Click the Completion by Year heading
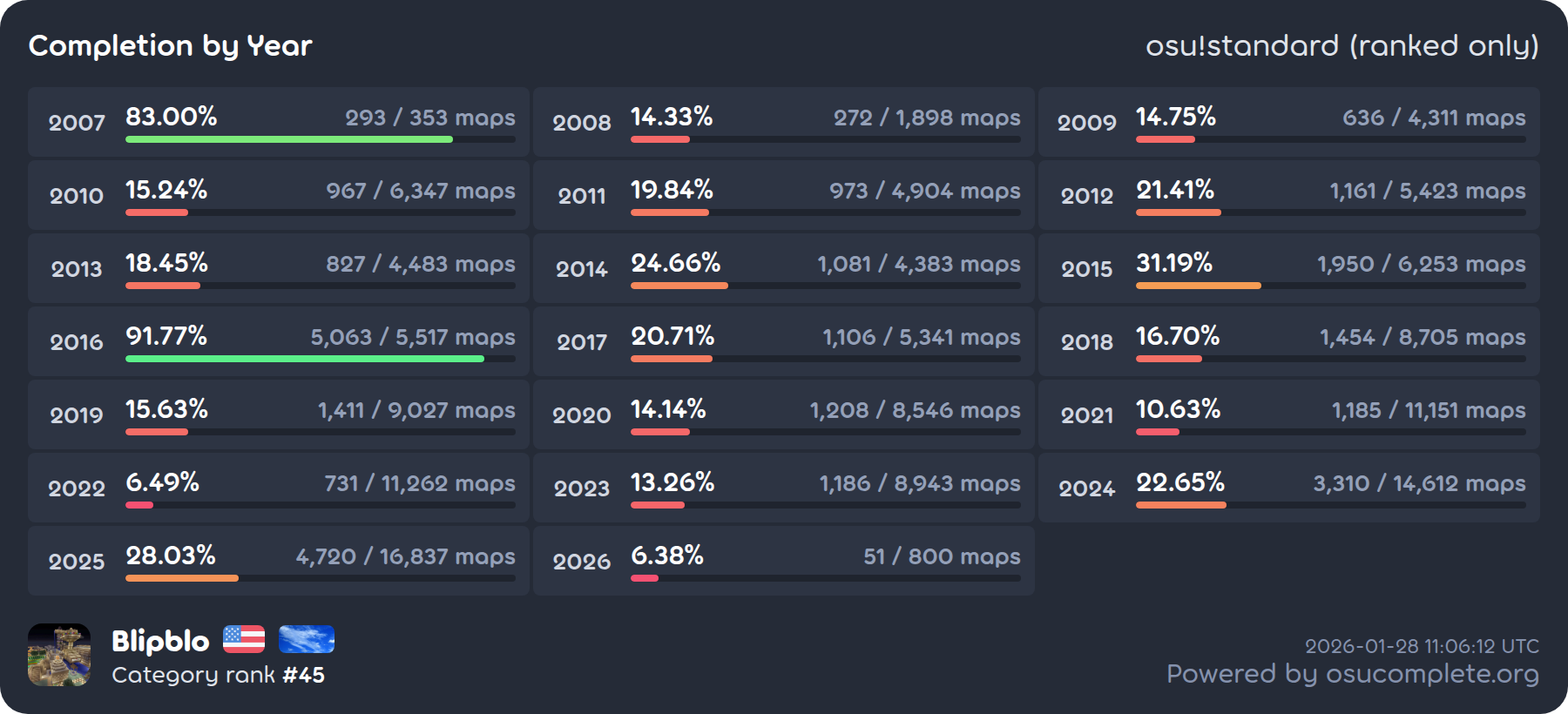1568x714 pixels. (x=171, y=45)
